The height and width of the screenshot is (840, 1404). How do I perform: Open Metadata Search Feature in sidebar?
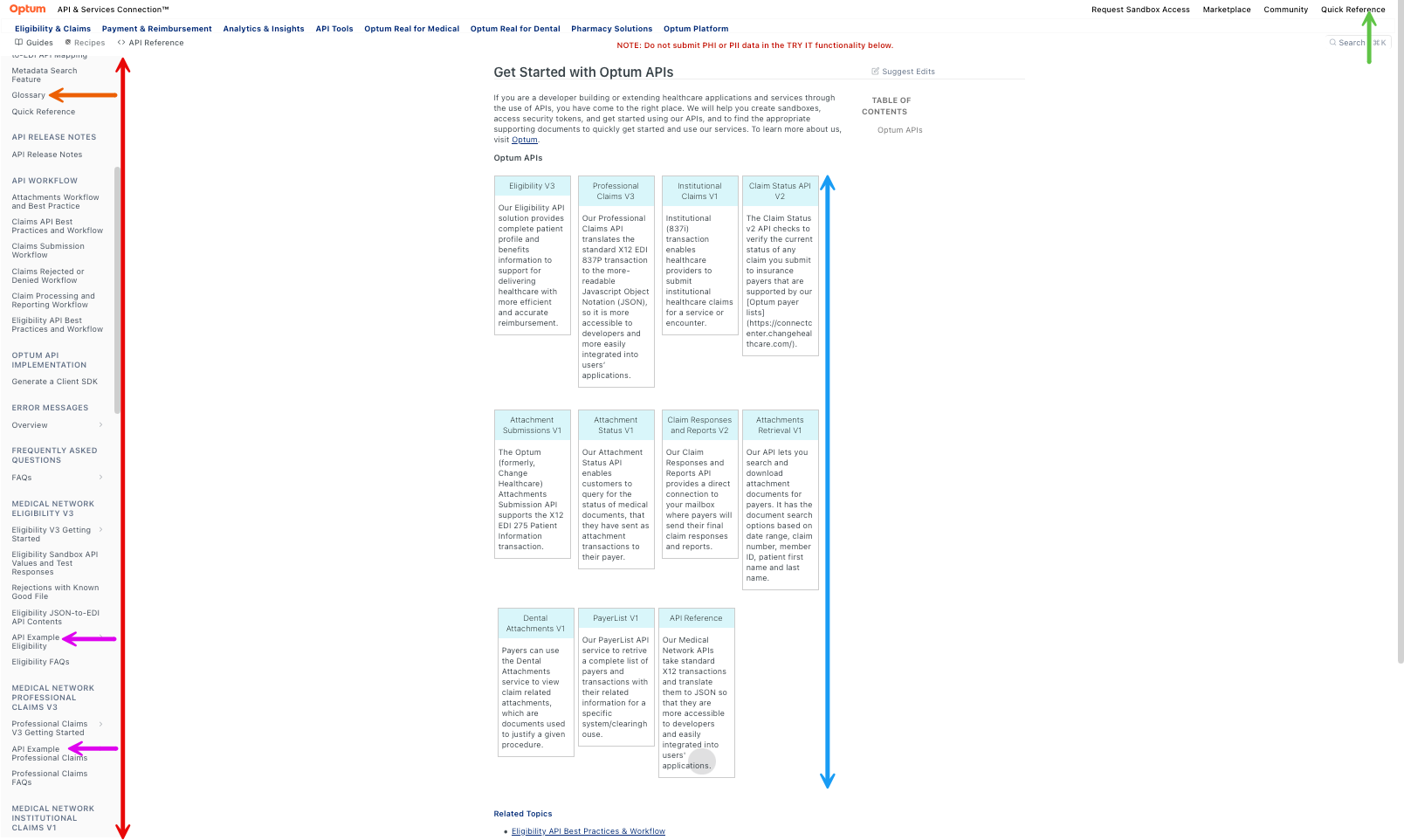pos(45,75)
